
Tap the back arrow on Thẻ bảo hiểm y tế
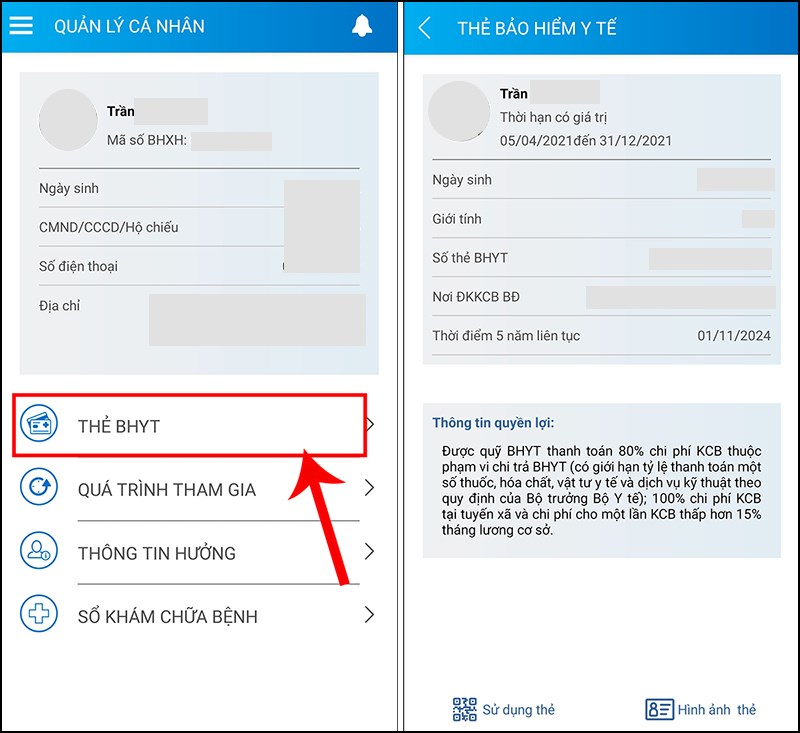425,28
